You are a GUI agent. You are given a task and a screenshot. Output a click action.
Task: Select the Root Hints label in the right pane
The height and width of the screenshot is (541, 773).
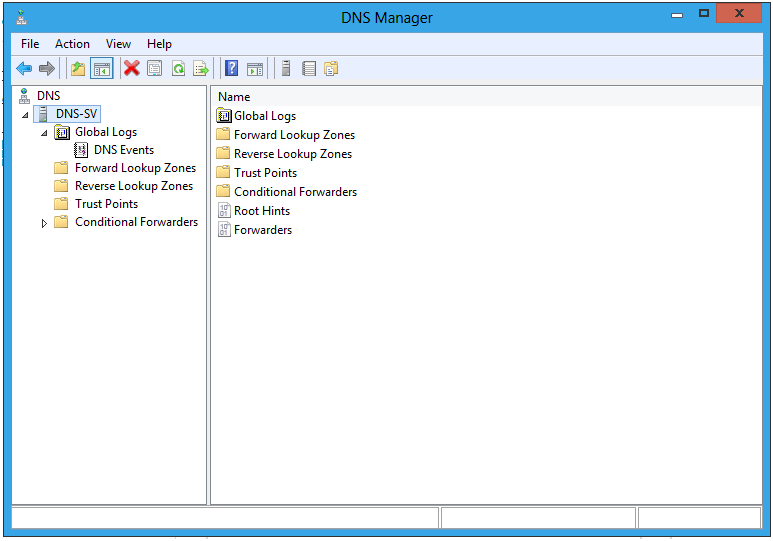[x=262, y=211]
